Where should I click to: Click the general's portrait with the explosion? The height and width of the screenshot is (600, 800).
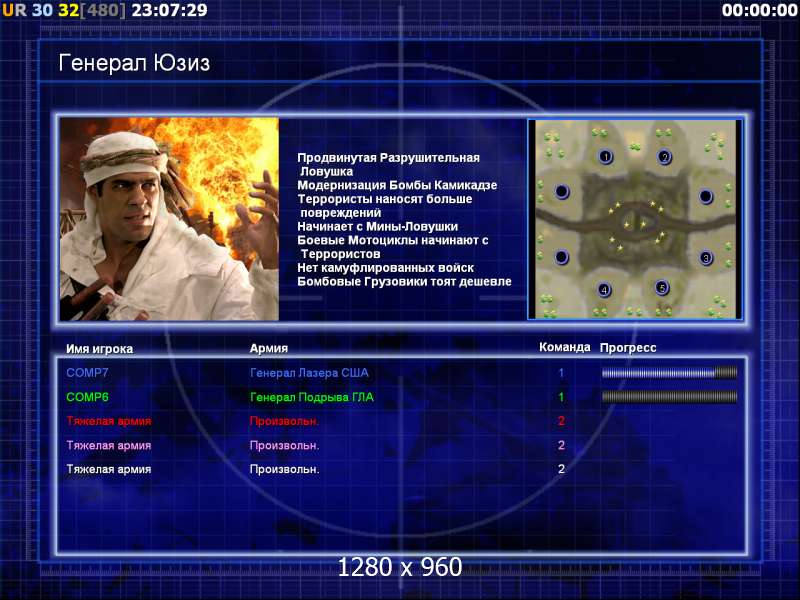click(169, 219)
